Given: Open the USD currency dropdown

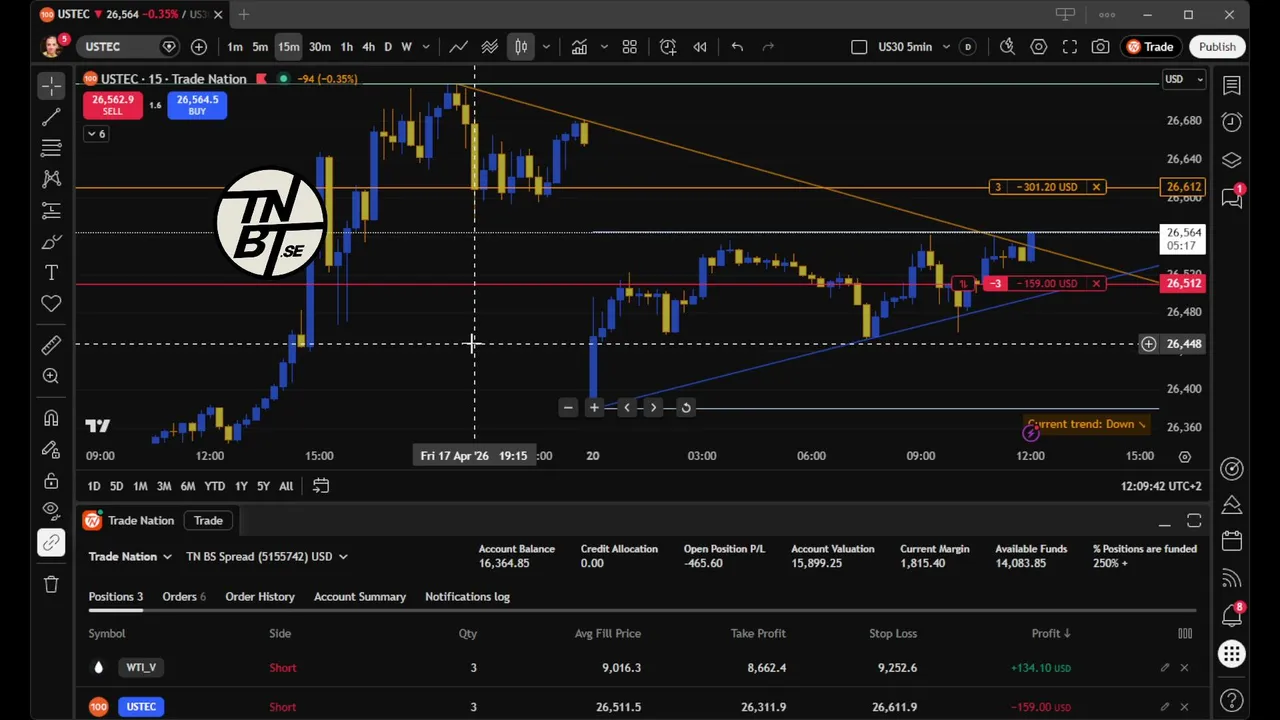Looking at the screenshot, I should [x=1184, y=79].
